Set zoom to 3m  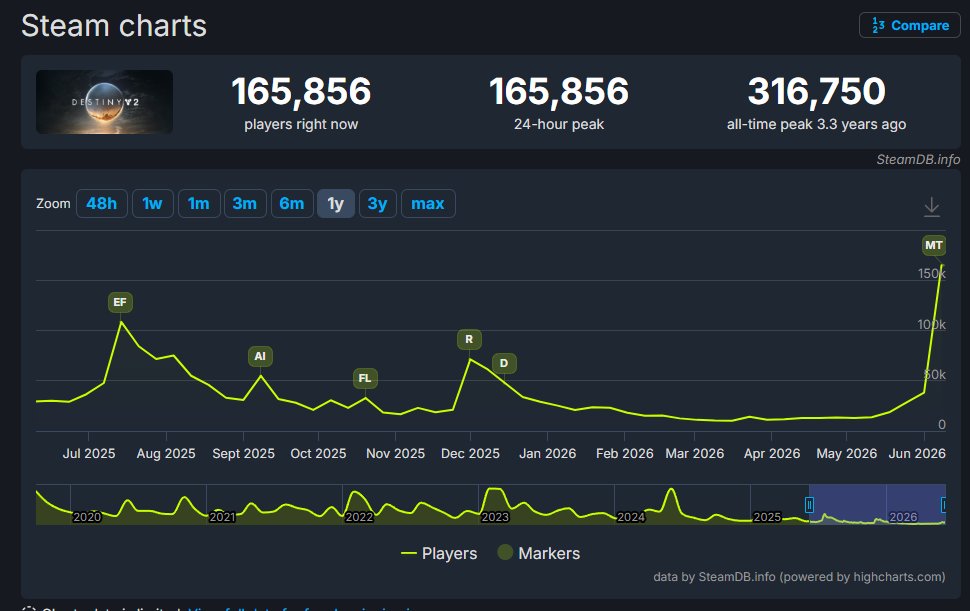click(x=245, y=203)
